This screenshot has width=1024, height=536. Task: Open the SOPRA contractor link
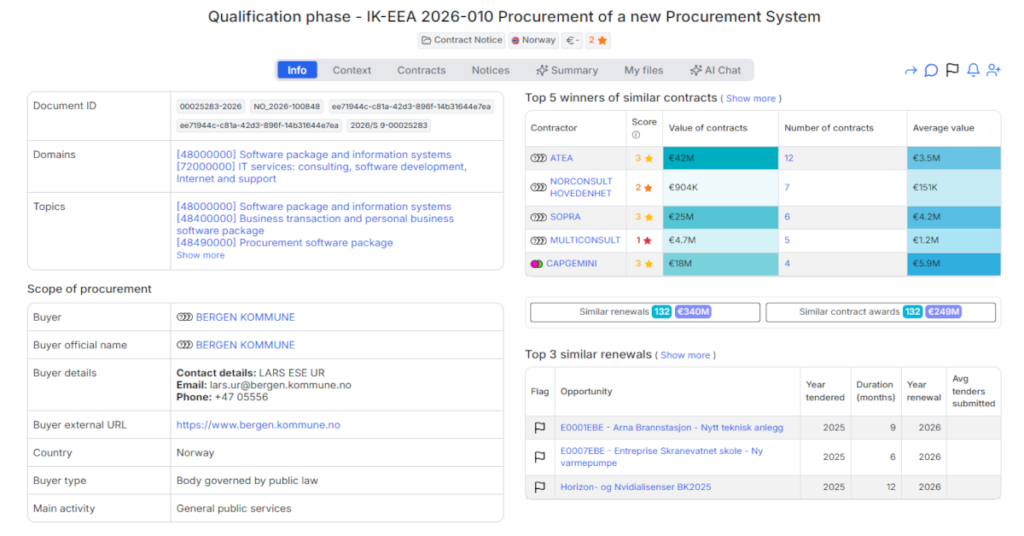tap(565, 217)
